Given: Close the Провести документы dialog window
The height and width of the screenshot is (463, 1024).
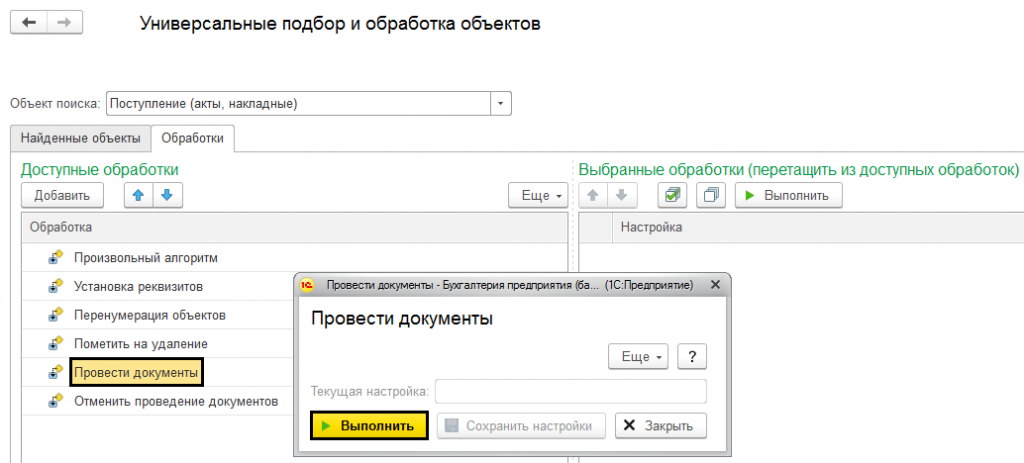Looking at the screenshot, I should [x=715, y=285].
